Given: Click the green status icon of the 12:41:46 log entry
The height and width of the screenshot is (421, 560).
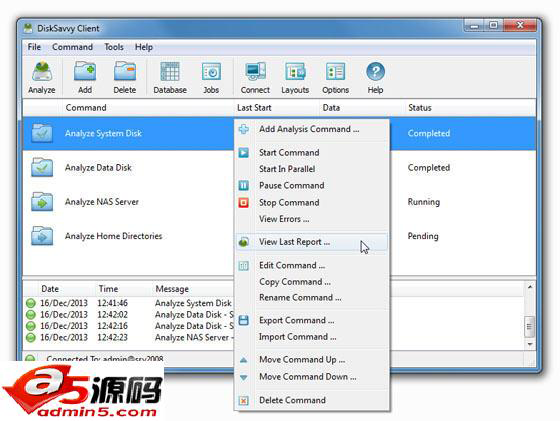Looking at the screenshot, I should (x=31, y=303).
